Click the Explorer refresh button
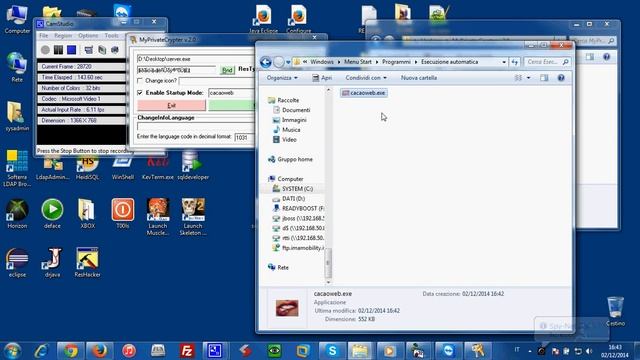 [514, 62]
